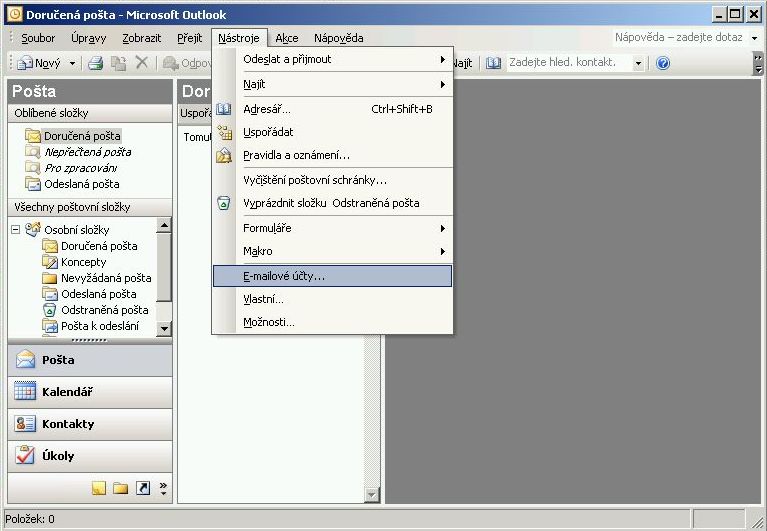Click the Notes icon in navigation pane bottom
Screen dimensions: 767x531
99,488
